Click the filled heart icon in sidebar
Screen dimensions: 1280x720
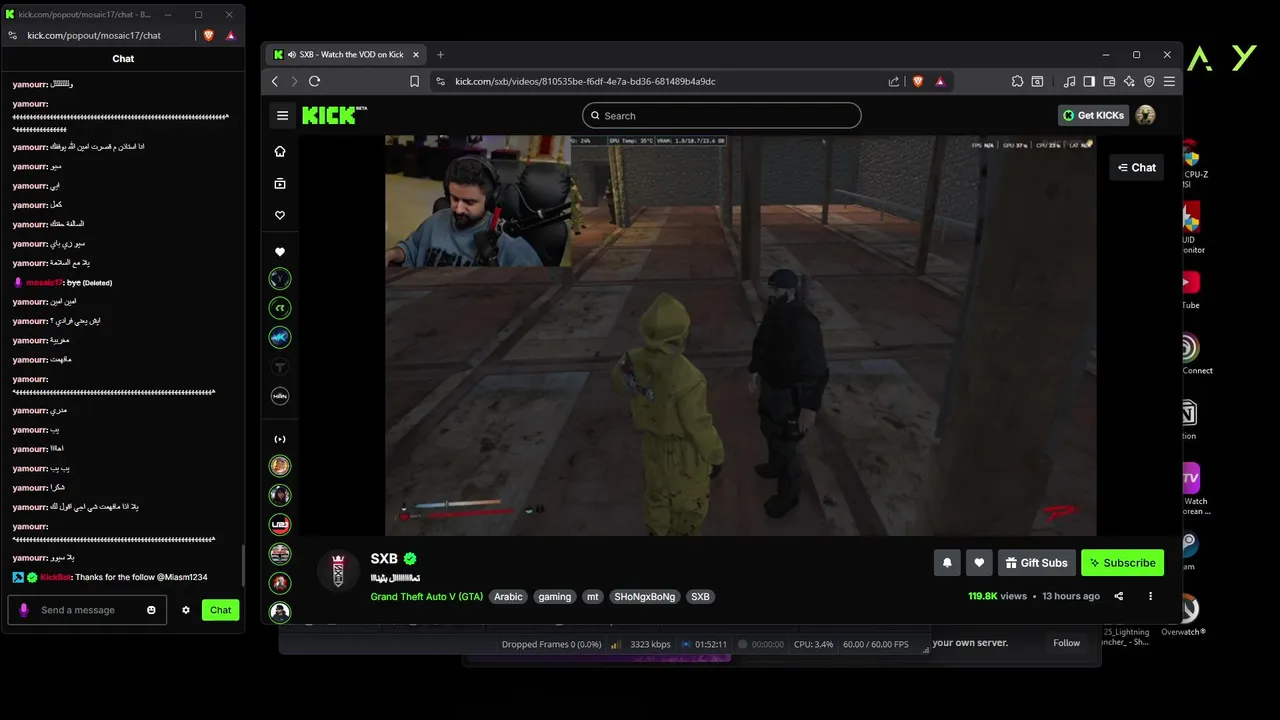click(x=280, y=252)
